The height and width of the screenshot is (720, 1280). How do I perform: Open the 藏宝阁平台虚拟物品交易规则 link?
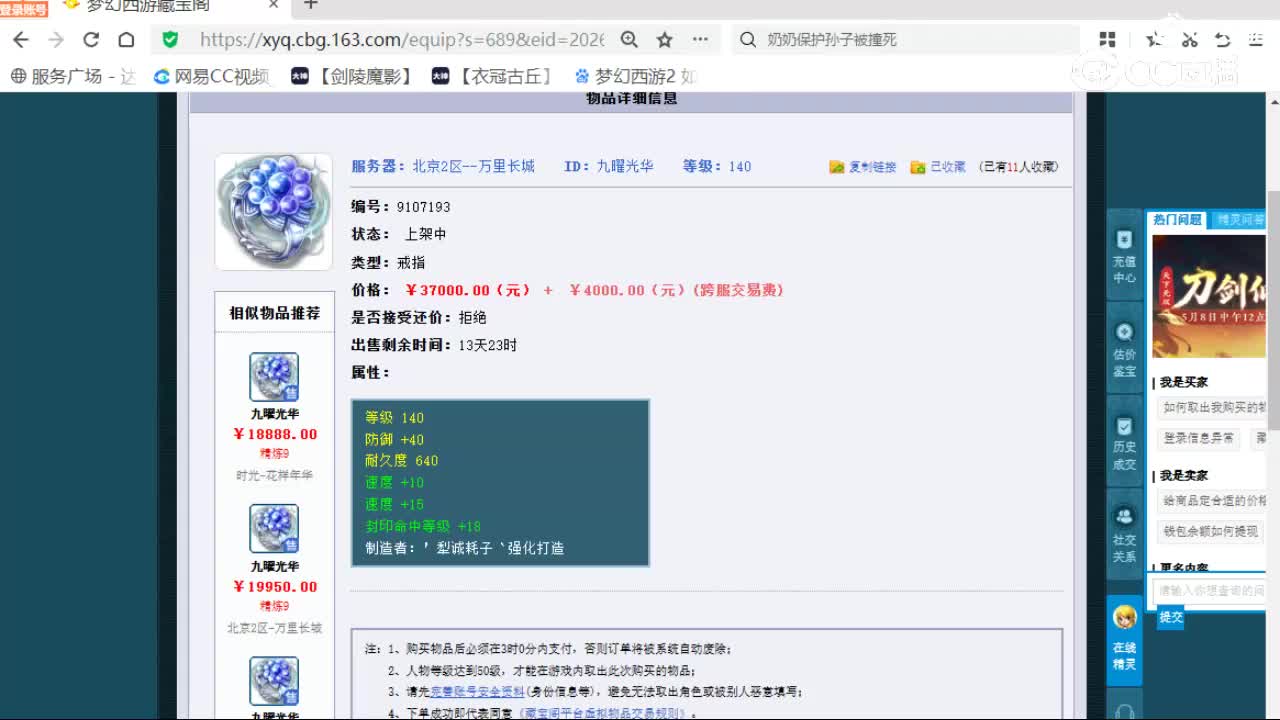604,714
